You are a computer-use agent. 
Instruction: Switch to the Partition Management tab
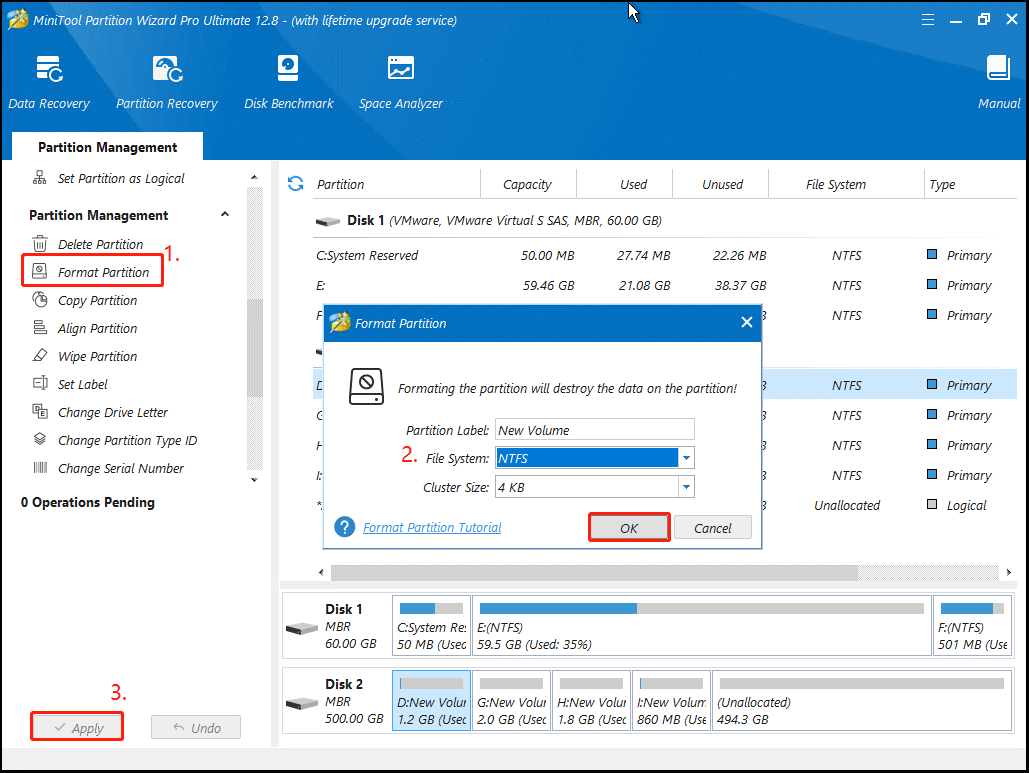click(107, 147)
